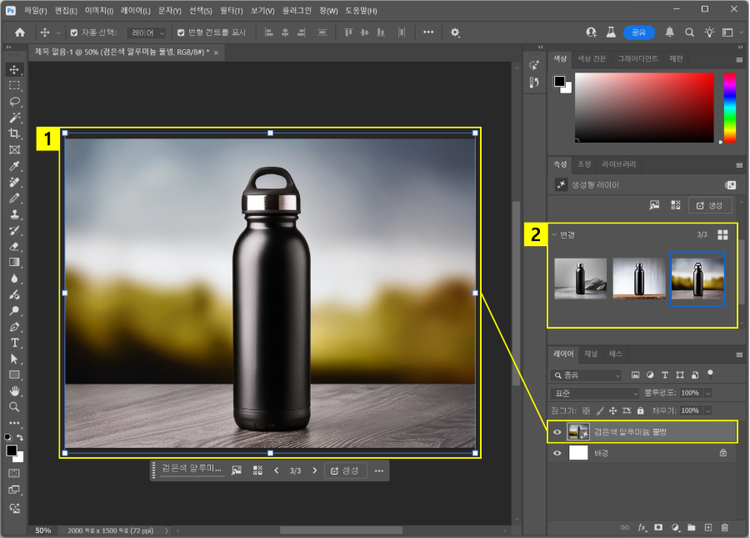This screenshot has height=538, width=750.
Task: Click the fx layer style icon
Action: 641,527
